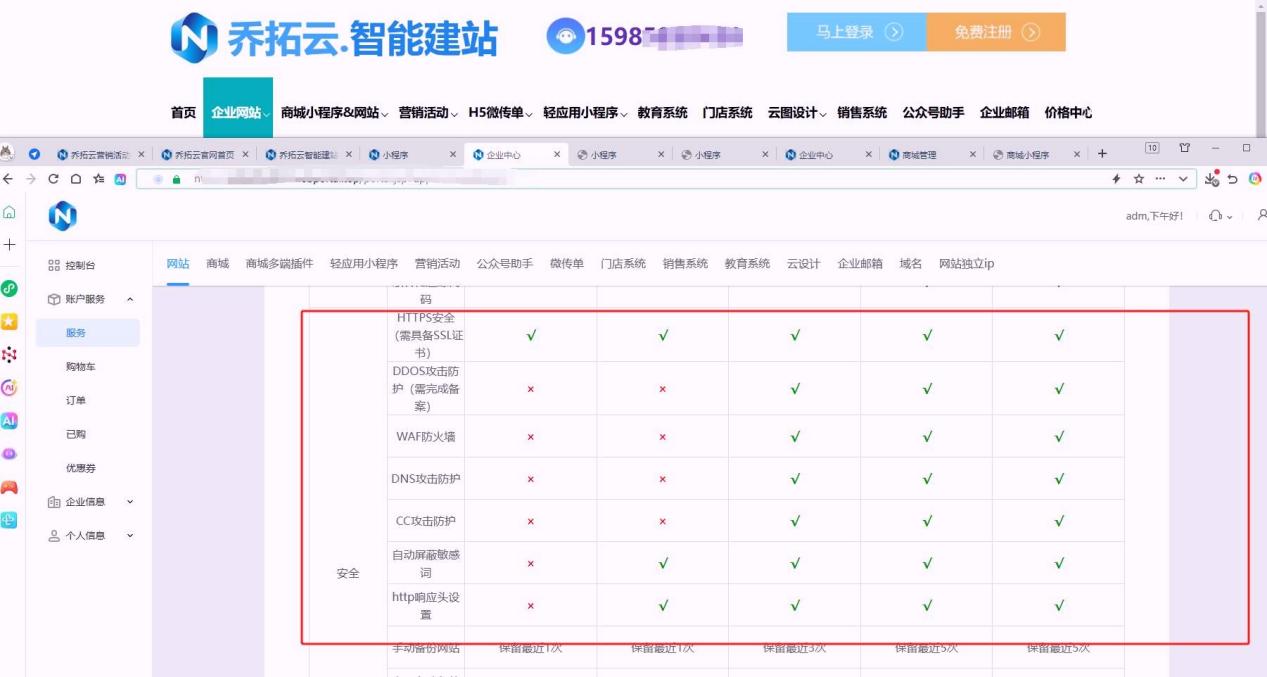The height and width of the screenshot is (677, 1267).
Task: Click the browser home icon
Action: coord(76,179)
